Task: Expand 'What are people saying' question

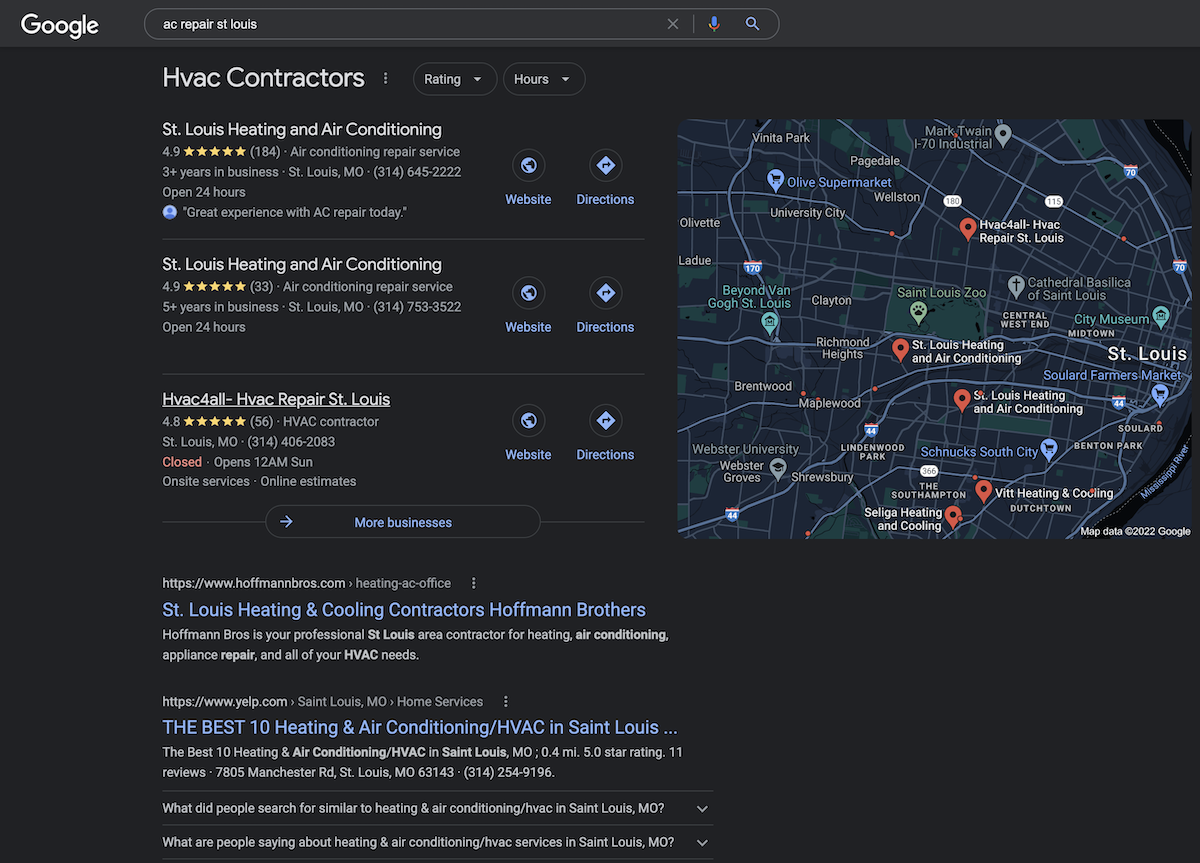Action: click(x=438, y=842)
